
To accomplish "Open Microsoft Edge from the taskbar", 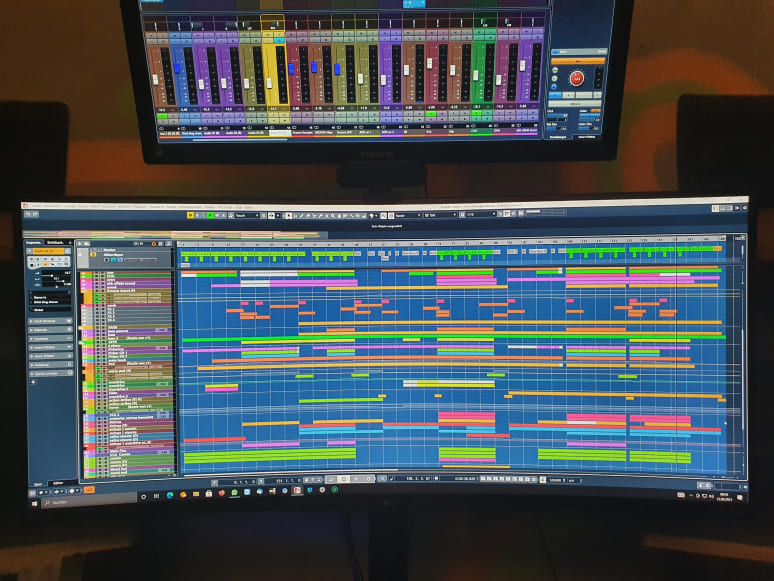I will [170, 495].
